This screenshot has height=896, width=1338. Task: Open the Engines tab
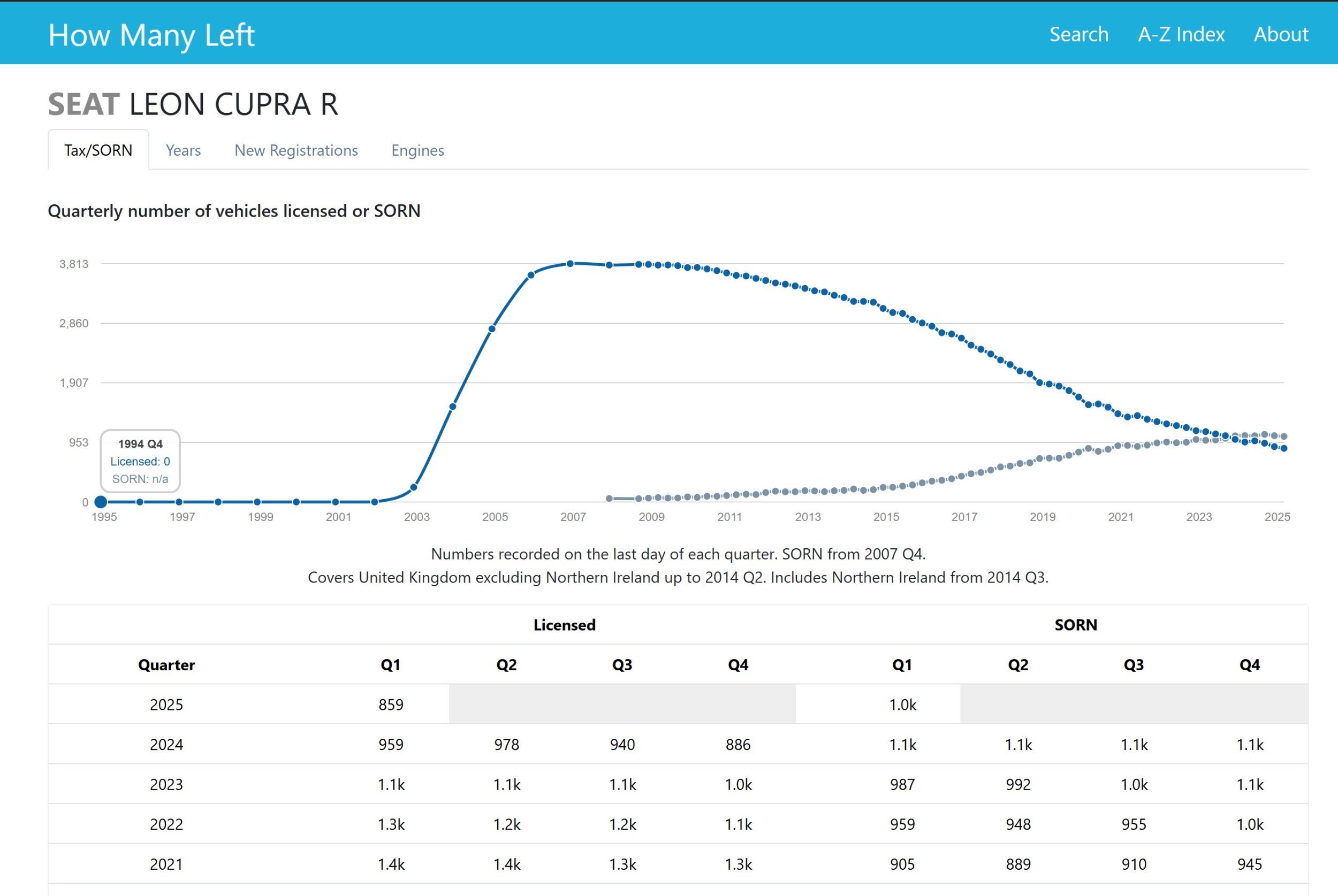point(417,150)
